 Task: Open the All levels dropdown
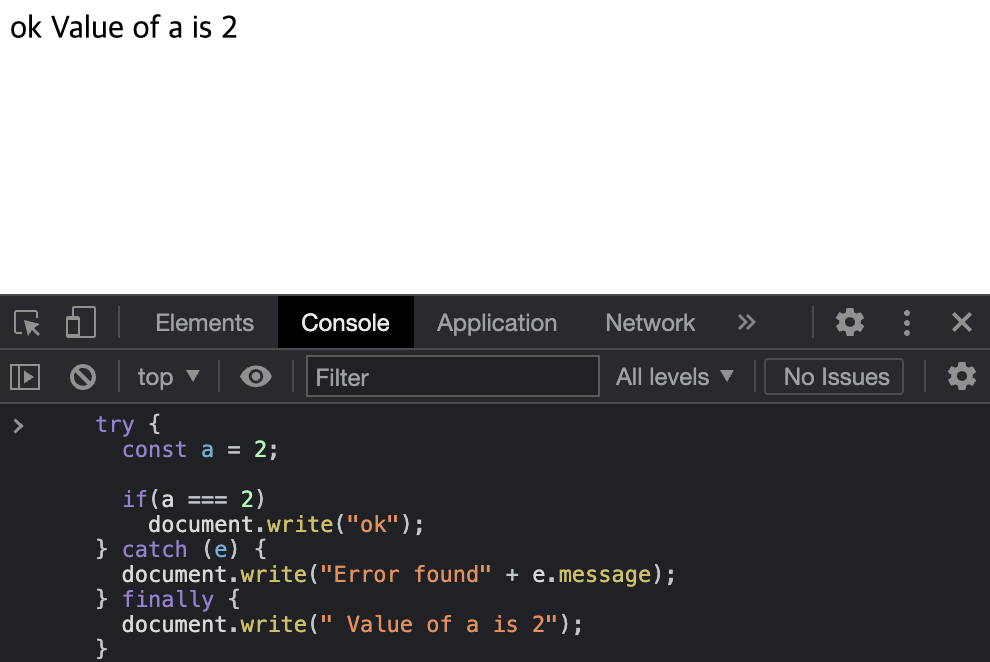point(674,377)
